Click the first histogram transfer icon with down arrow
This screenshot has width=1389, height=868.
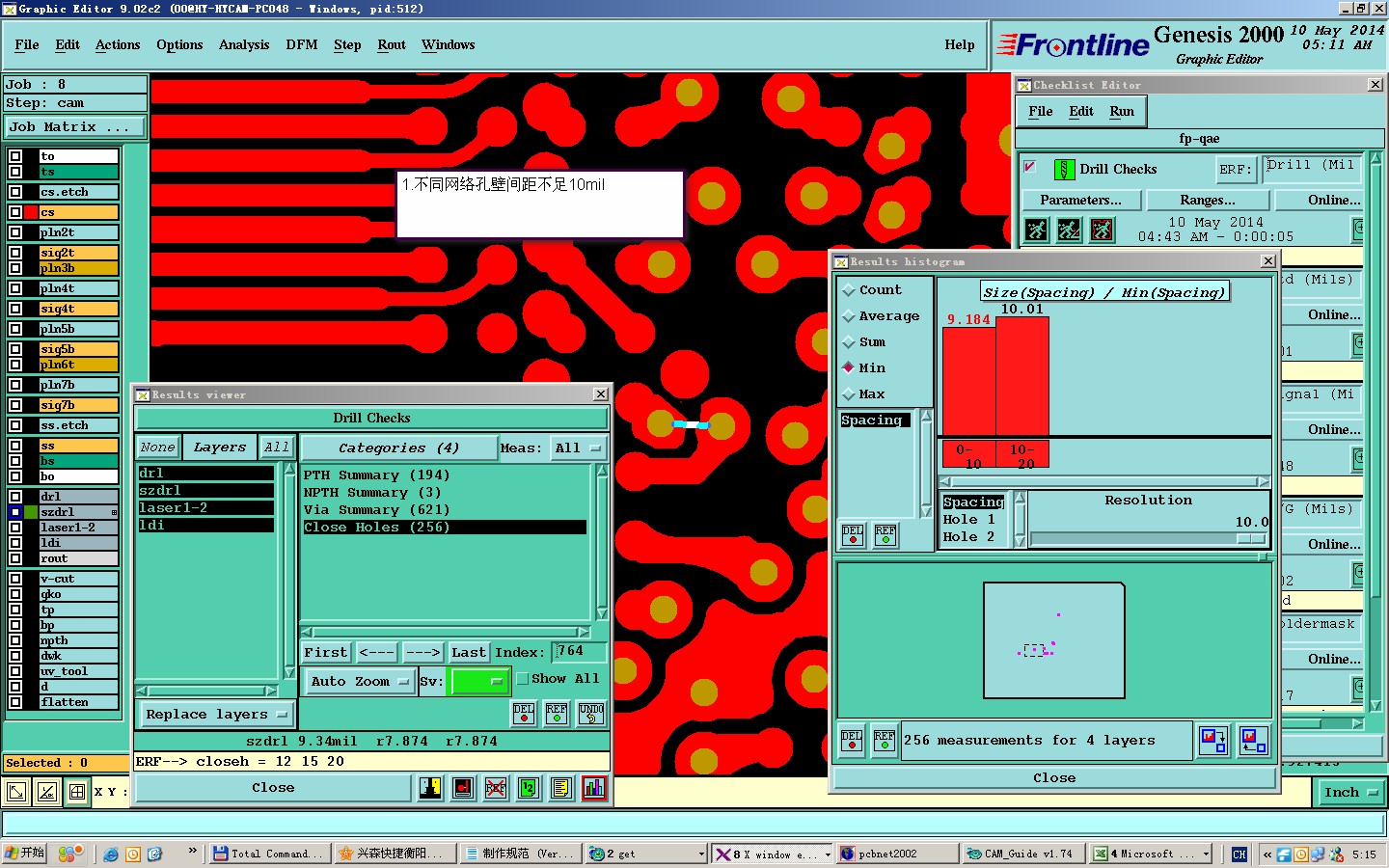tap(1213, 741)
